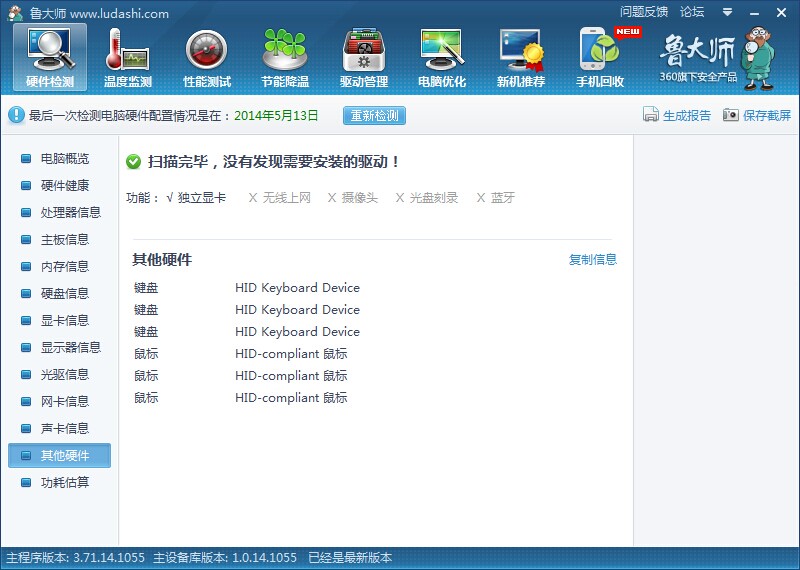Open 手机回收 phone recycling icon
This screenshot has width=800, height=570.
[x=600, y=57]
